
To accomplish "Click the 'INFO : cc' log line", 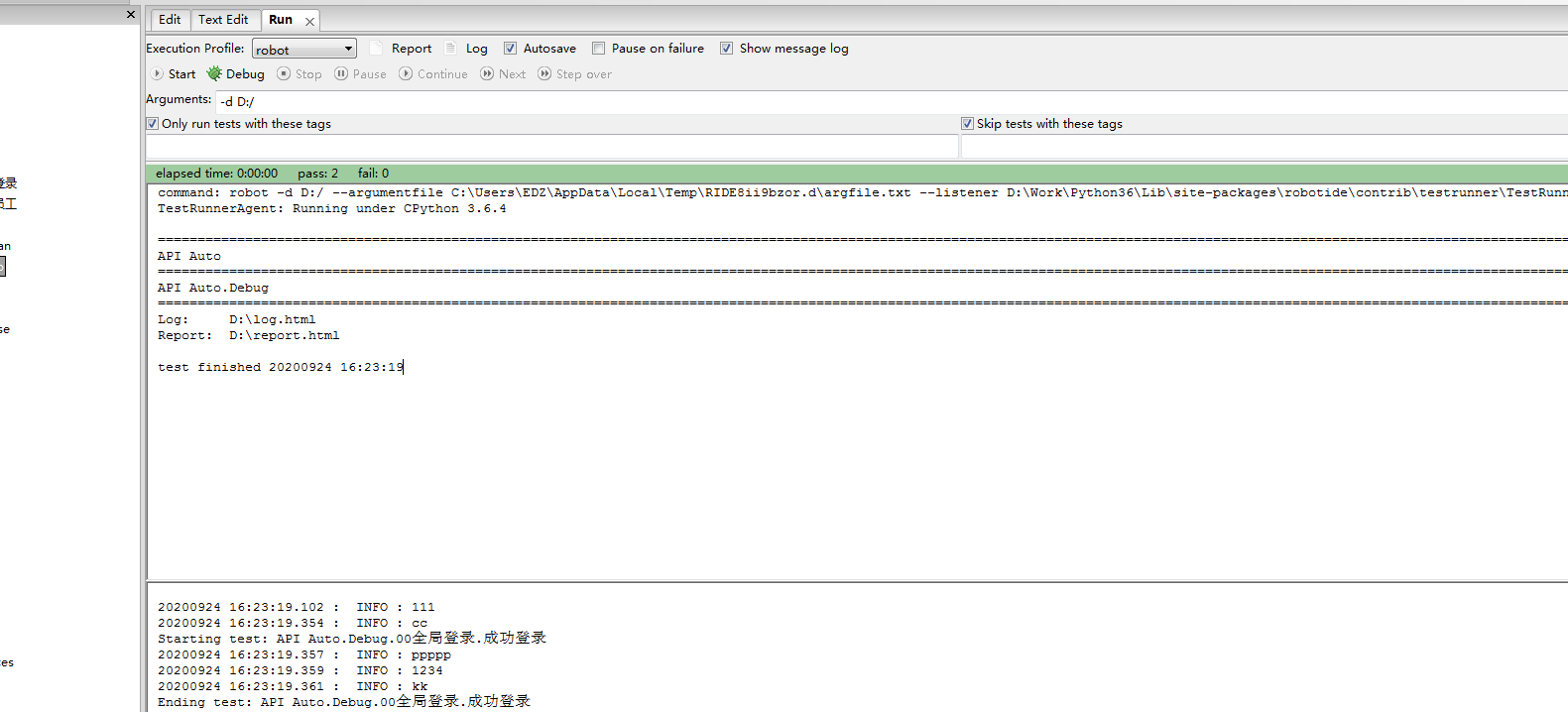I will pos(293,623).
